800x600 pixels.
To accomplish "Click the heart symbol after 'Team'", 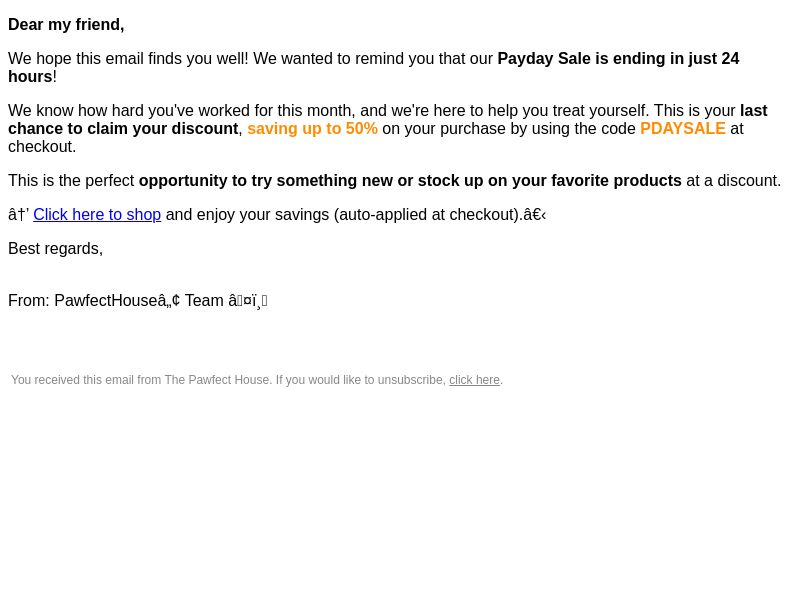I will [x=248, y=301].
